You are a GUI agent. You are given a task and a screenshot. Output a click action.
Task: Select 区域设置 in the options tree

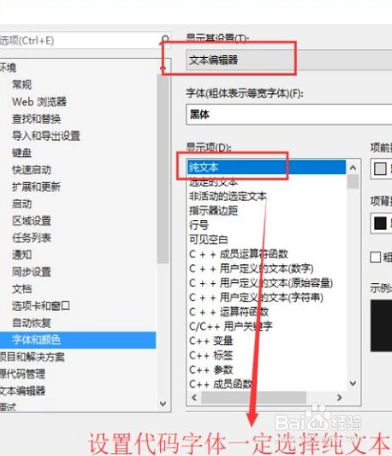point(32,221)
